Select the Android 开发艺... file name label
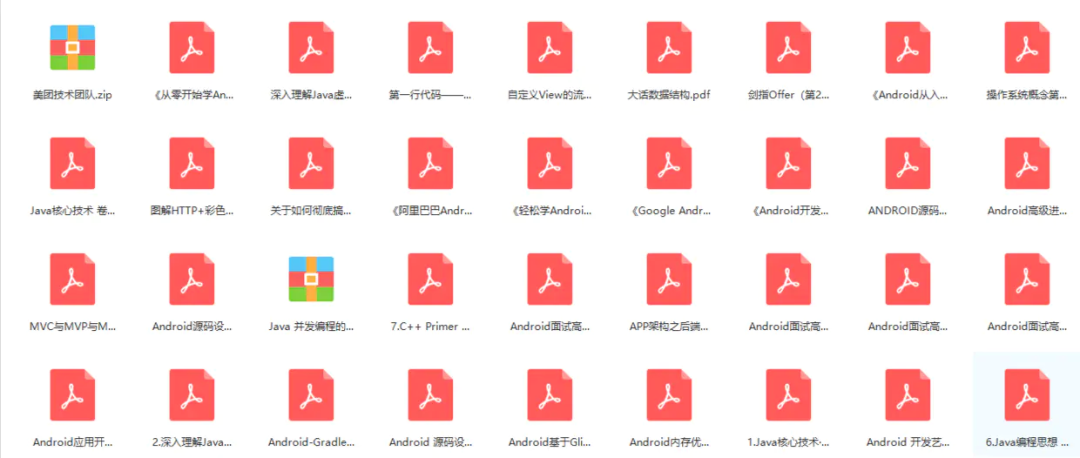Viewport: 1080px width, 458px height. (x=908, y=442)
